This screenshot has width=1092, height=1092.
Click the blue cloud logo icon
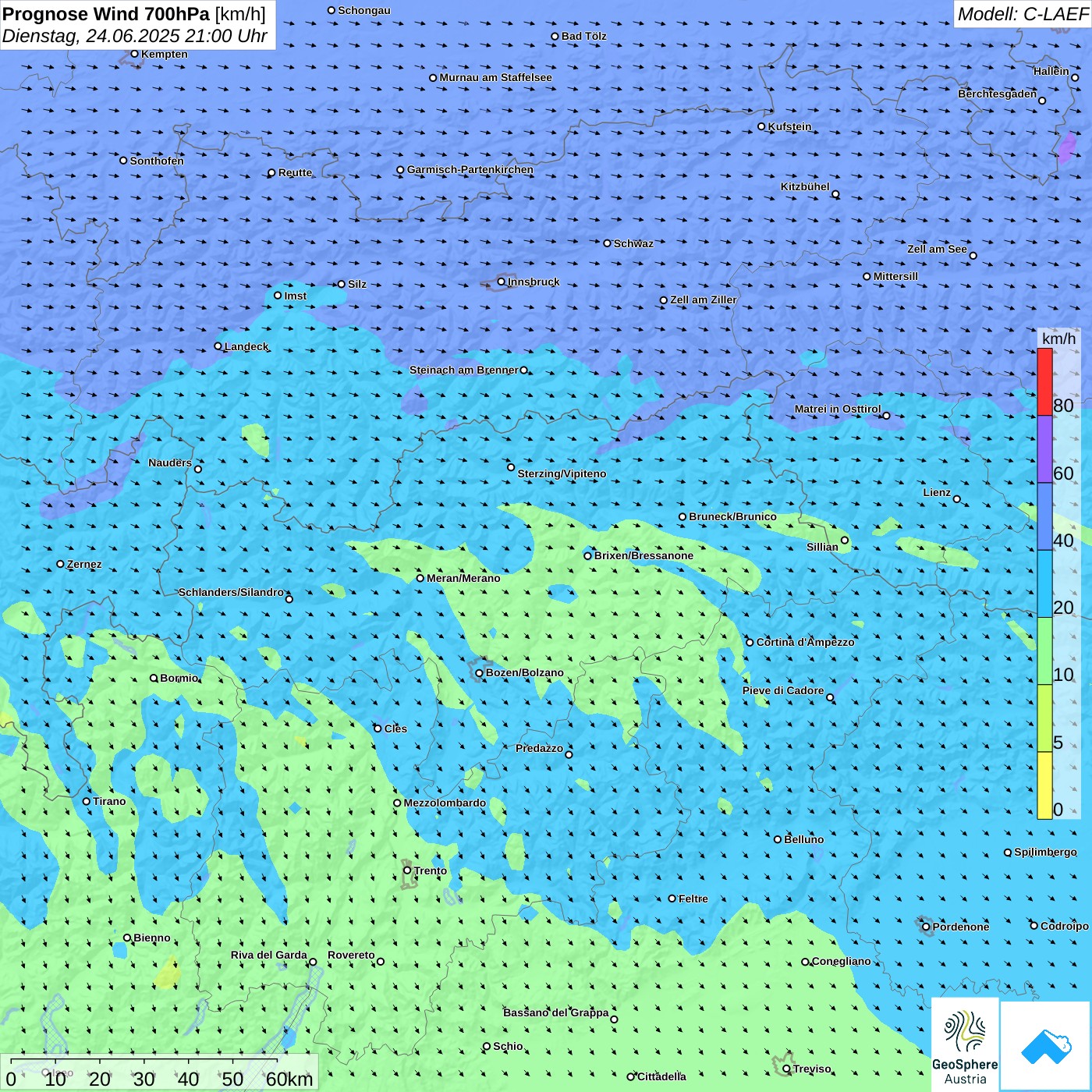click(x=1046, y=1045)
